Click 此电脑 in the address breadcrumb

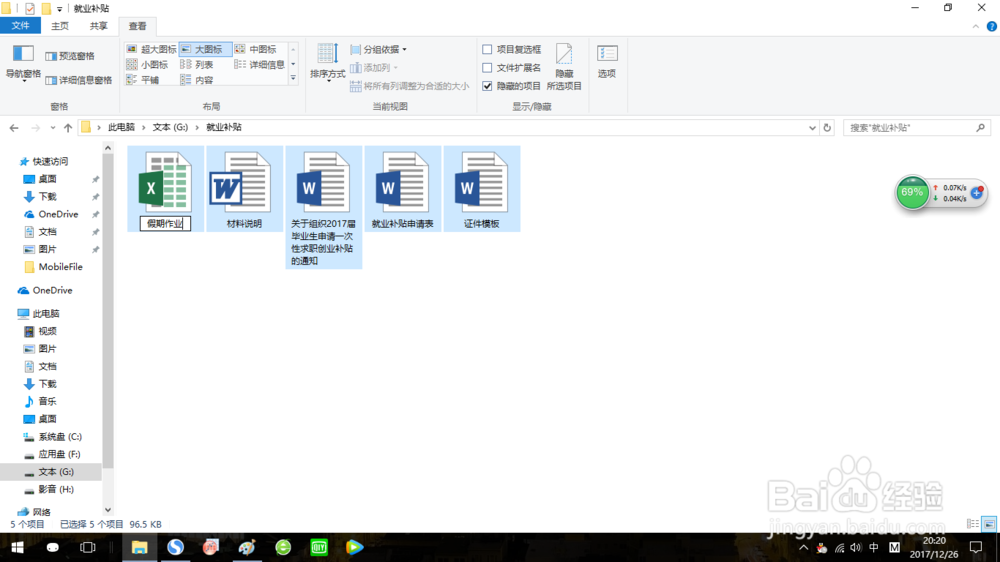(x=121, y=127)
